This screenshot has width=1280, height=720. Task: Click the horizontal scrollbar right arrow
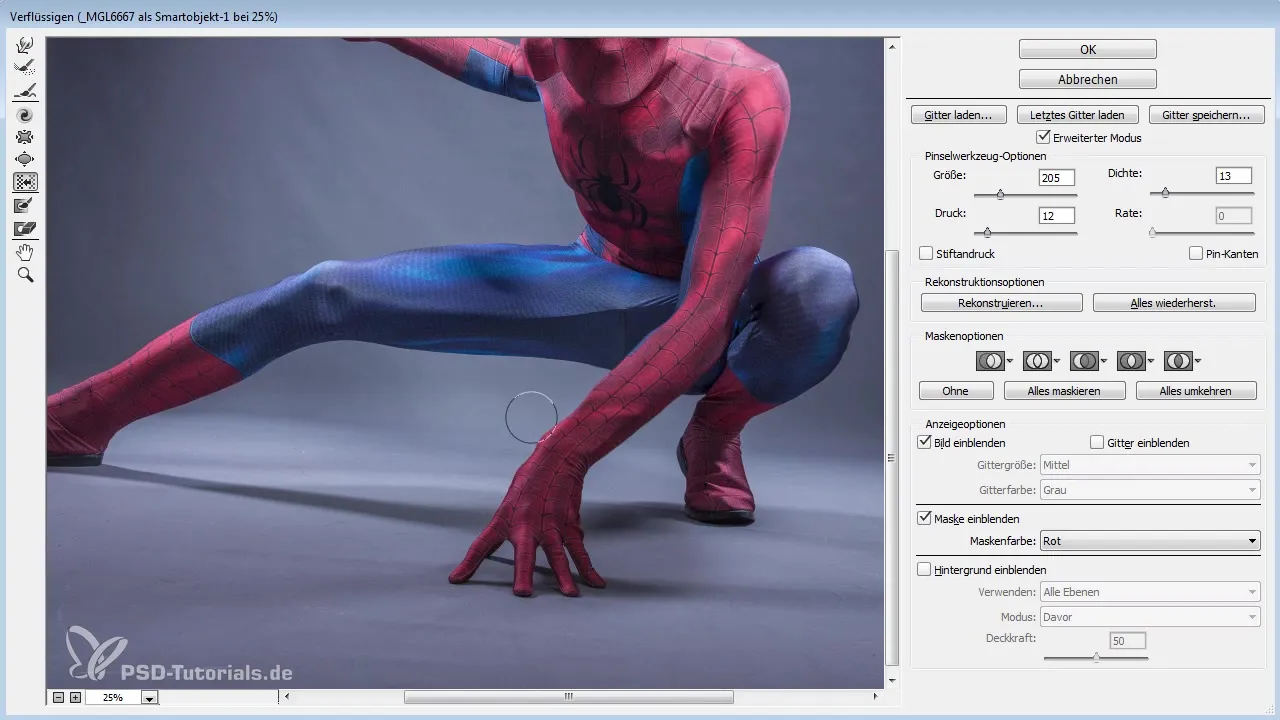click(876, 697)
